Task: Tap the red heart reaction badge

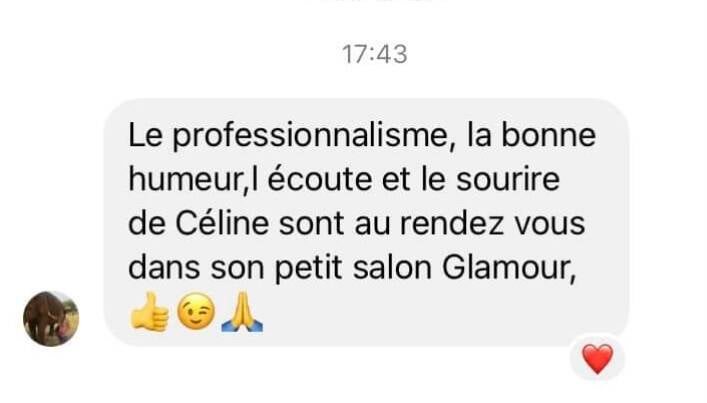Action: [x=597, y=359]
